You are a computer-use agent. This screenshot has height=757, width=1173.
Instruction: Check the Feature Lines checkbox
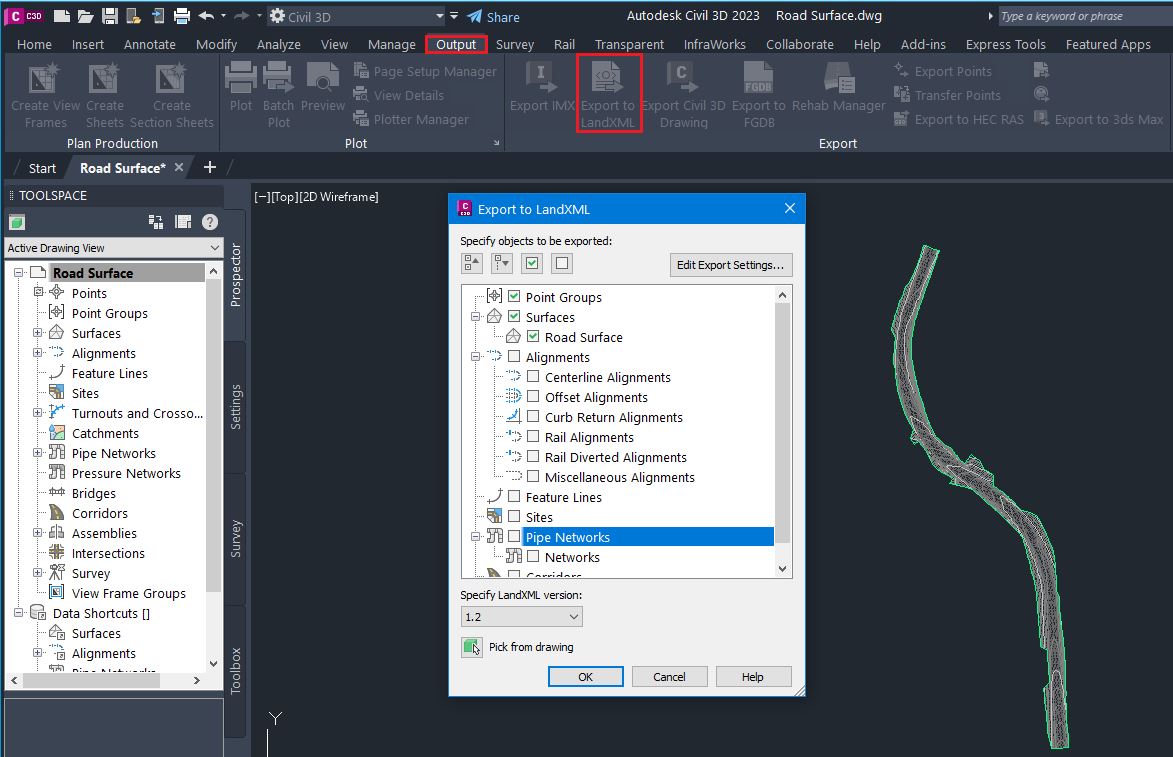[514, 497]
